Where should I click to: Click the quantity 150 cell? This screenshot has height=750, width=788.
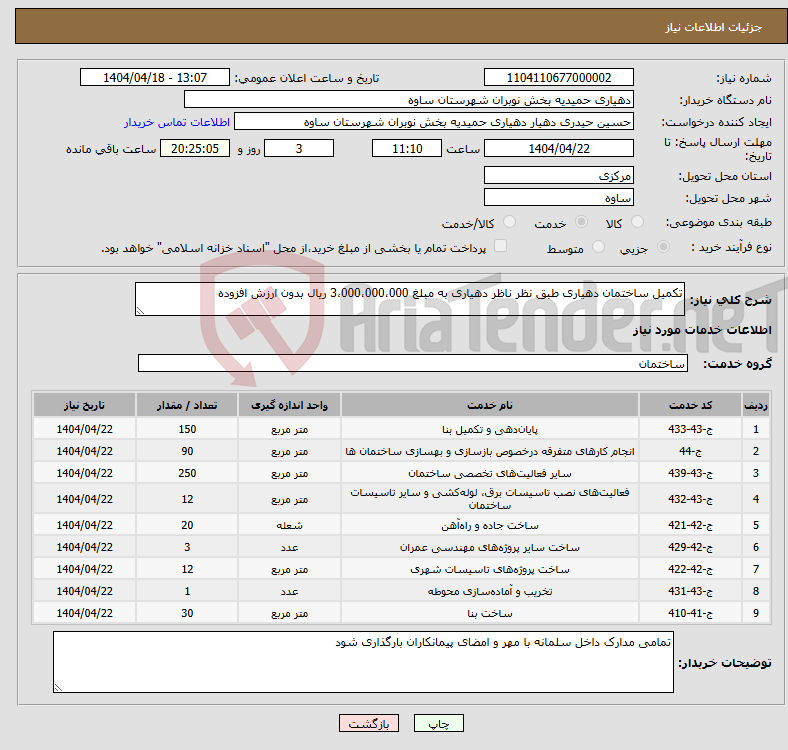click(x=187, y=429)
